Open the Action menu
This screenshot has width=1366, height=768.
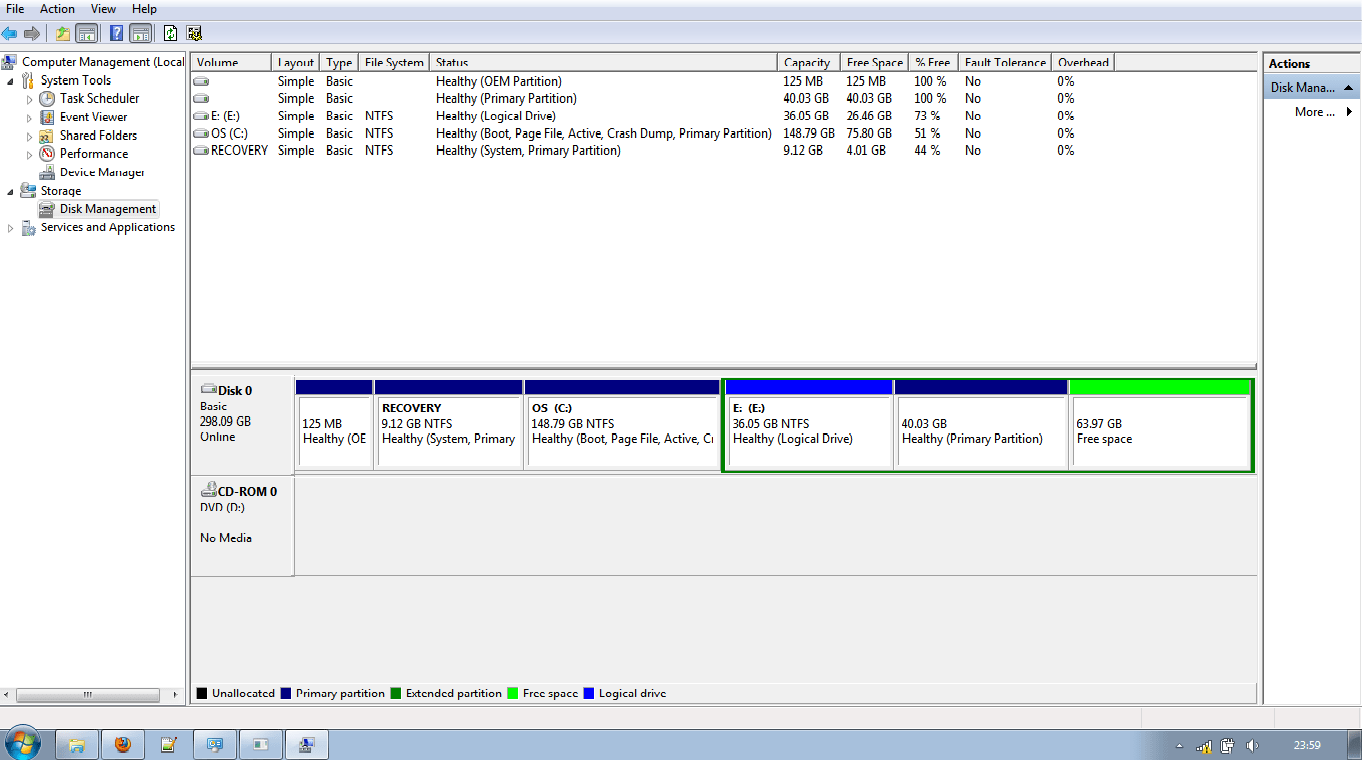(57, 9)
